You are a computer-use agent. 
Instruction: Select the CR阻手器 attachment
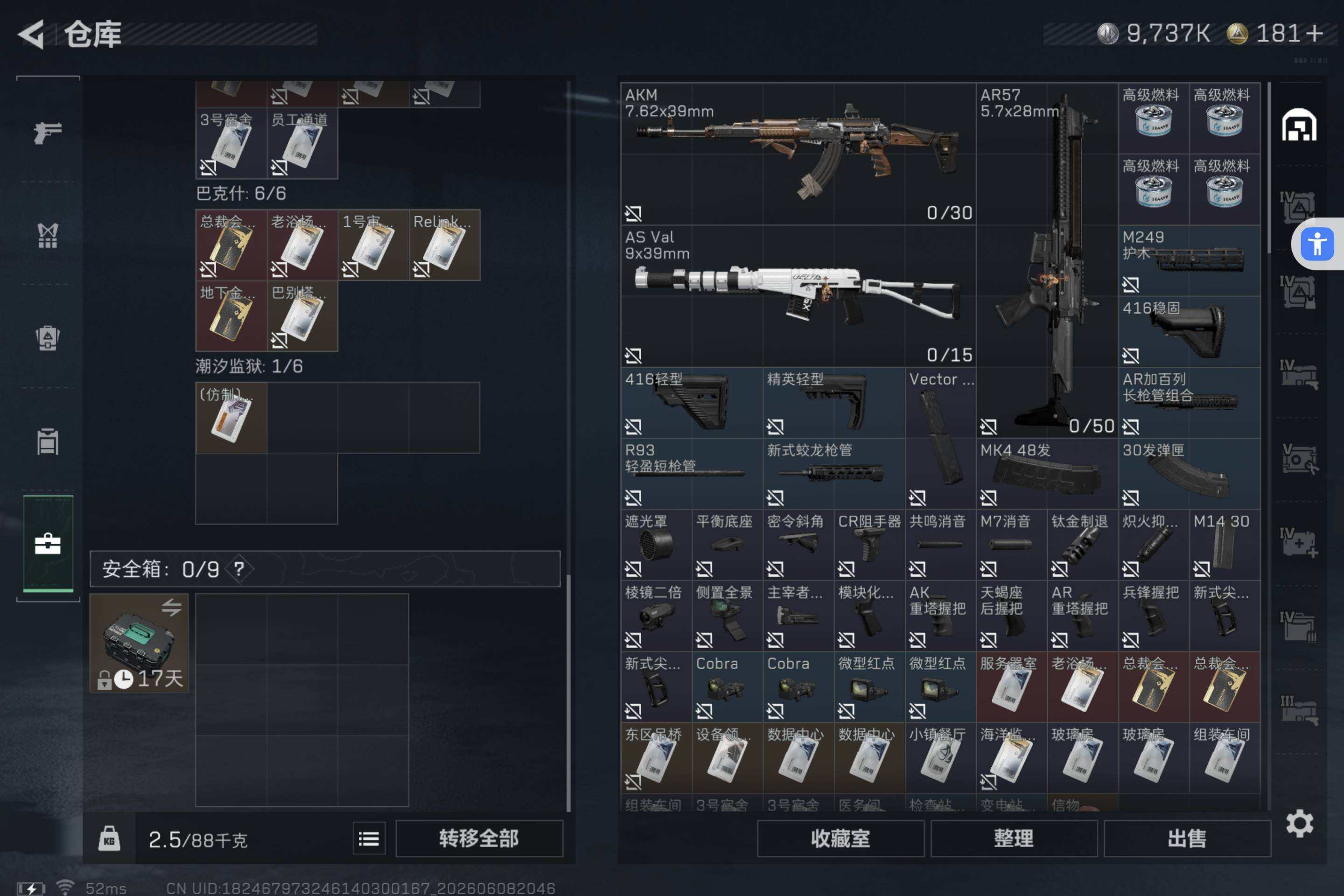(869, 545)
